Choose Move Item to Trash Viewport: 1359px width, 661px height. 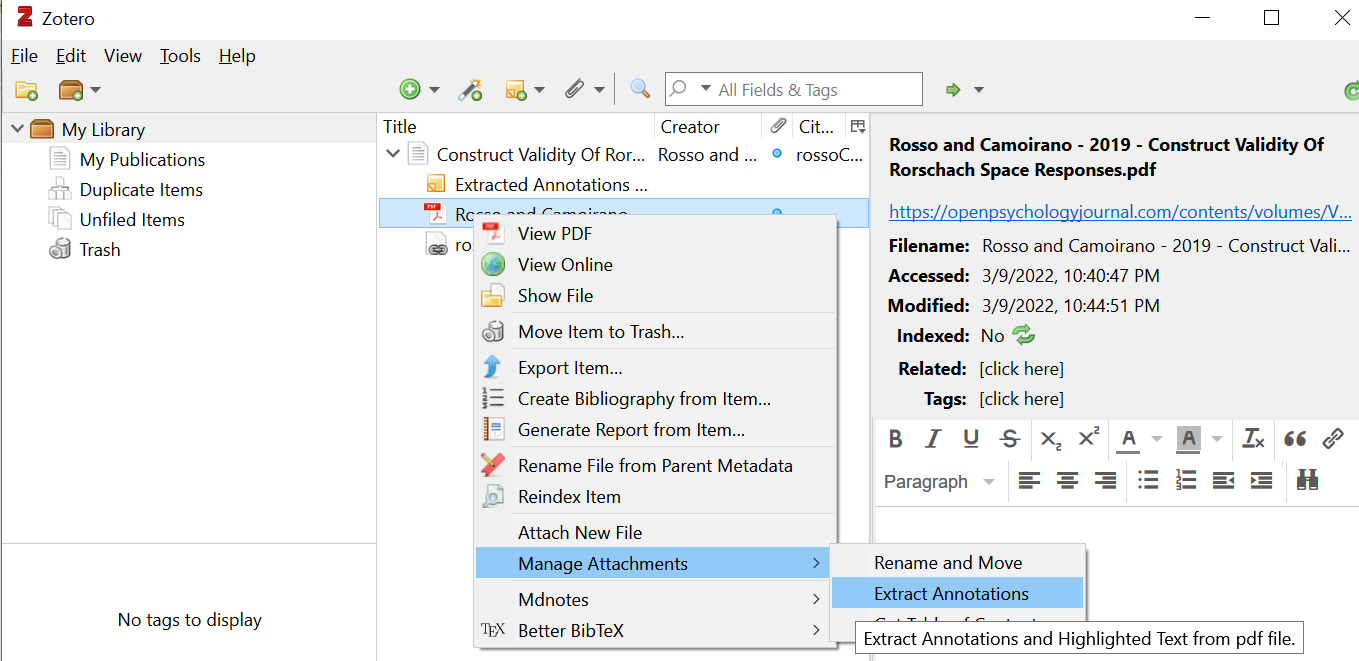click(x=601, y=332)
